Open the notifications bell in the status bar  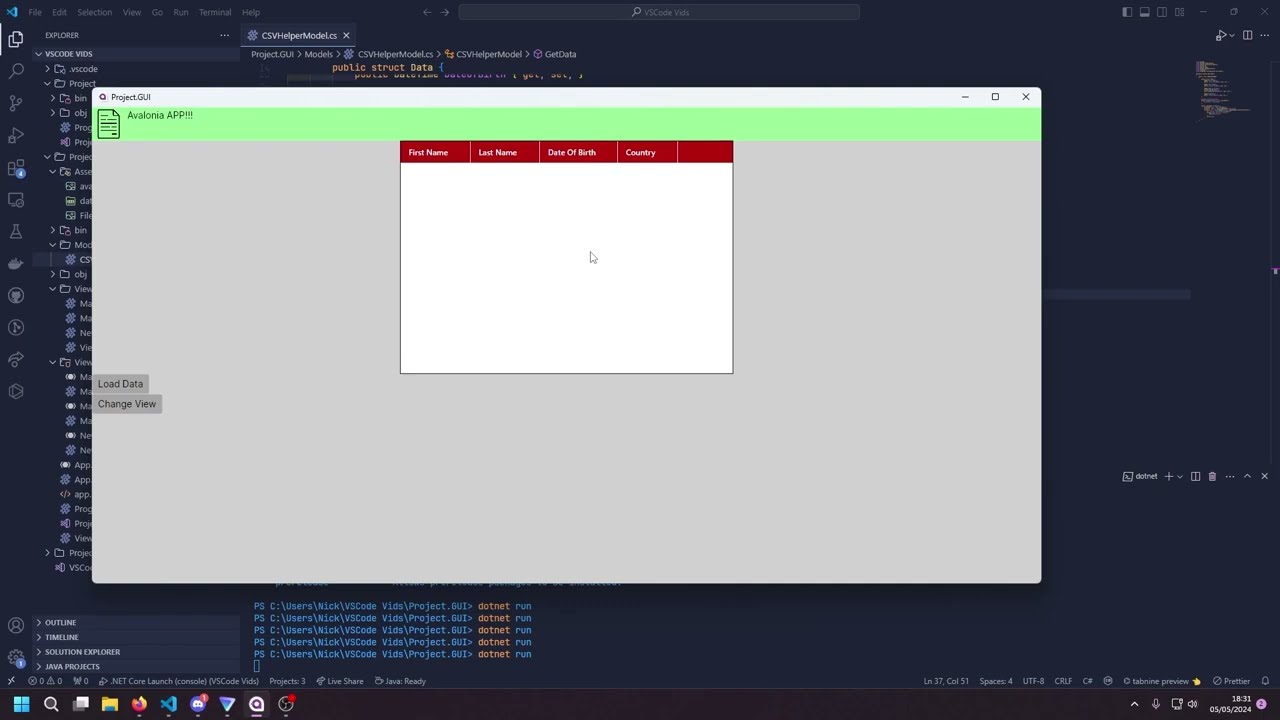pyautogui.click(x=1265, y=681)
